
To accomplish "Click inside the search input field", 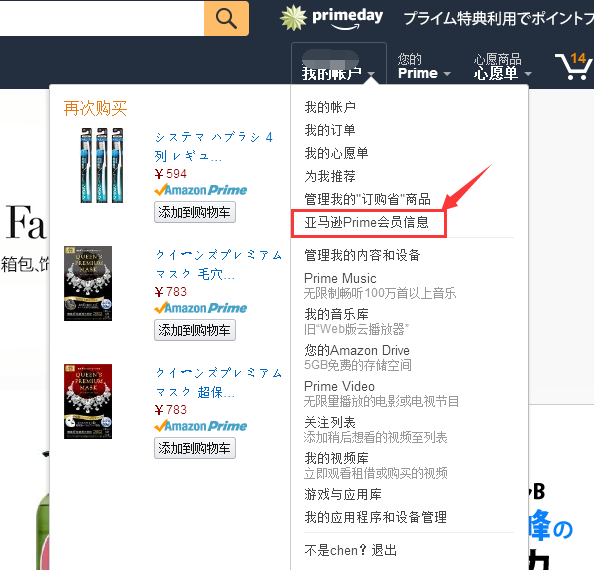I will coord(102,19).
